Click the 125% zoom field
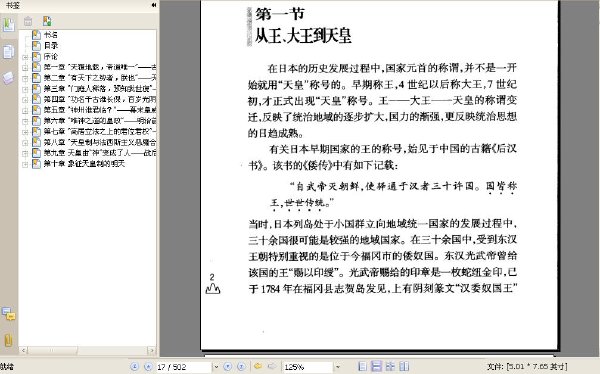 pos(308,367)
